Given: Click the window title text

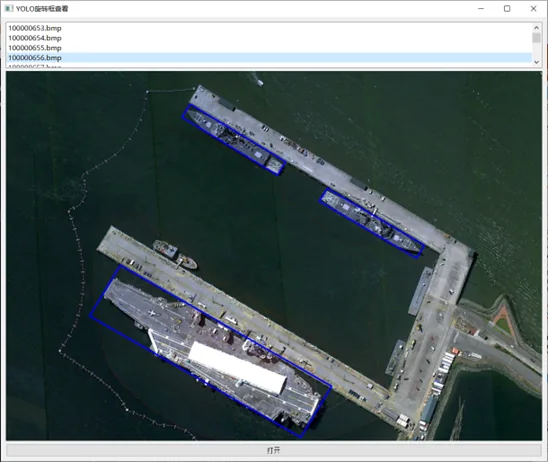Looking at the screenshot, I should click(x=42, y=9).
